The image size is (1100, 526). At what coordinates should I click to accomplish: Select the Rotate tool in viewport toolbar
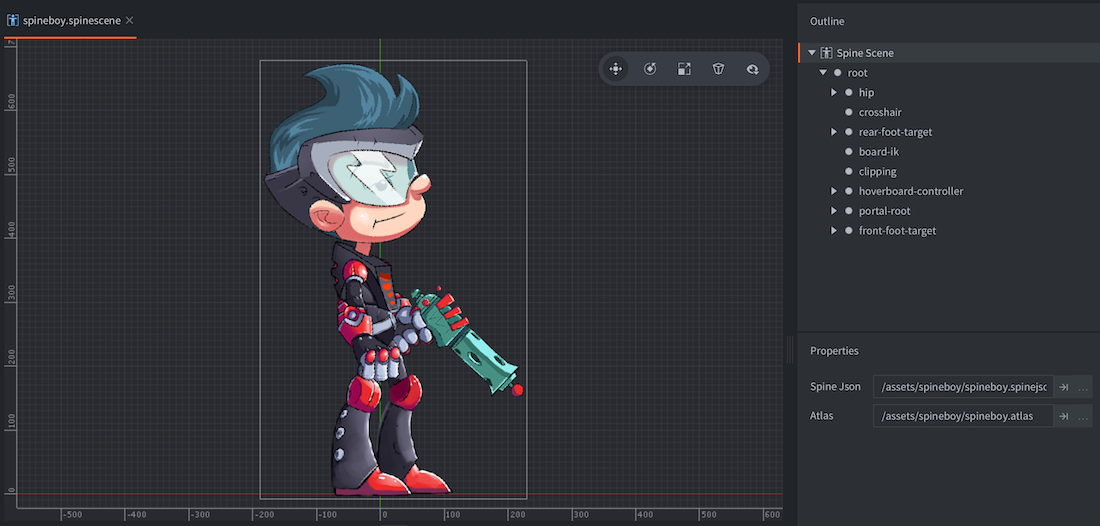(650, 69)
